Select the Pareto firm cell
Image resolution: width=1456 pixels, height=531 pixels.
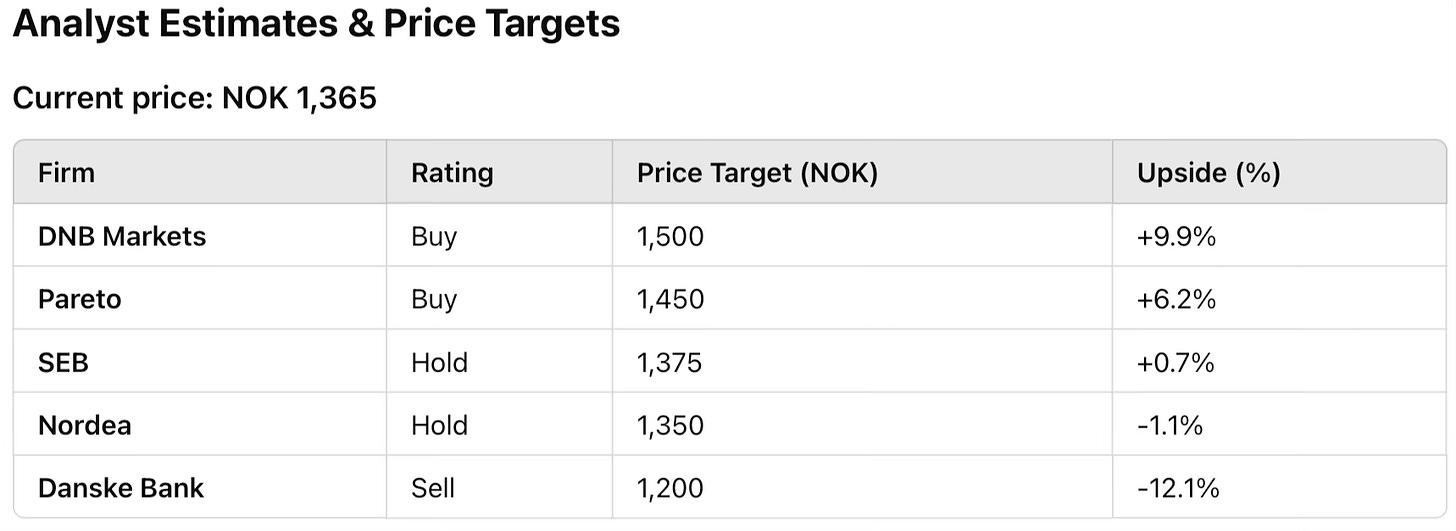tap(79, 299)
